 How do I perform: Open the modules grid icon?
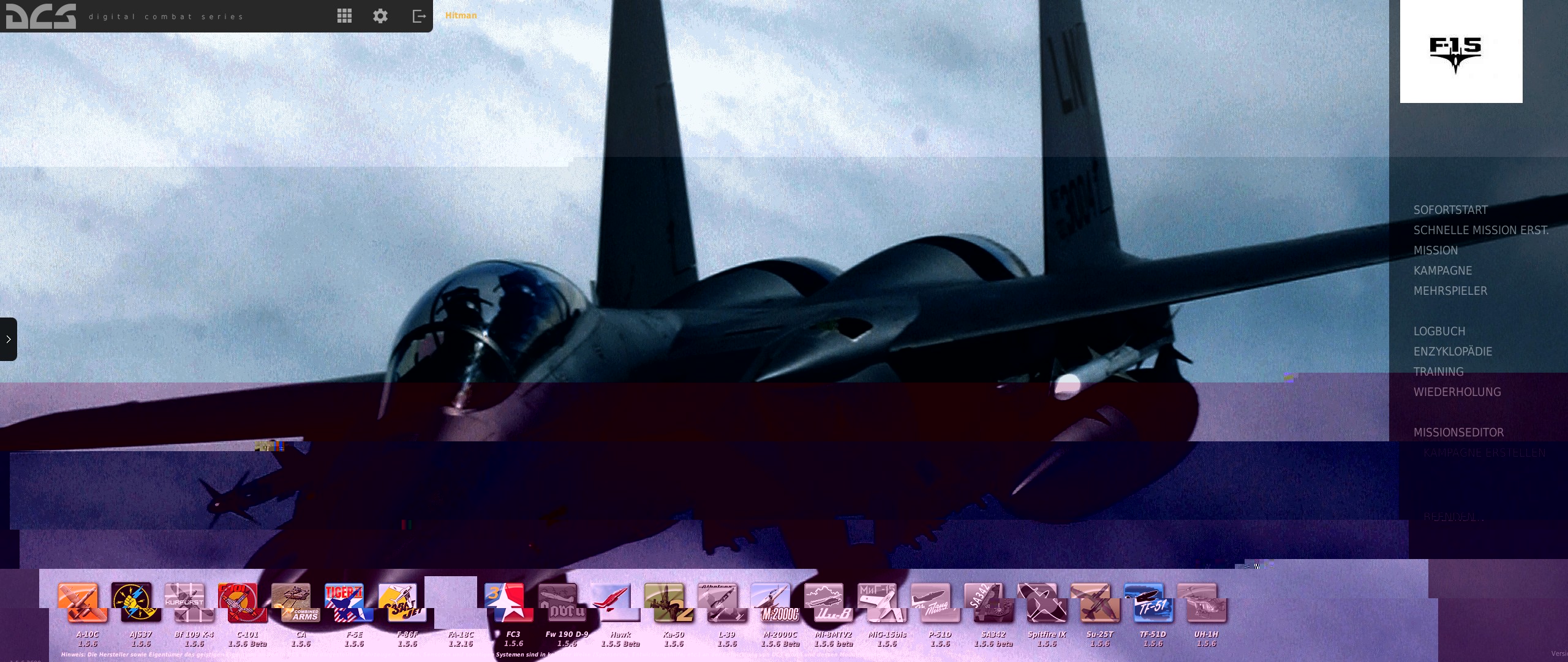tap(344, 16)
